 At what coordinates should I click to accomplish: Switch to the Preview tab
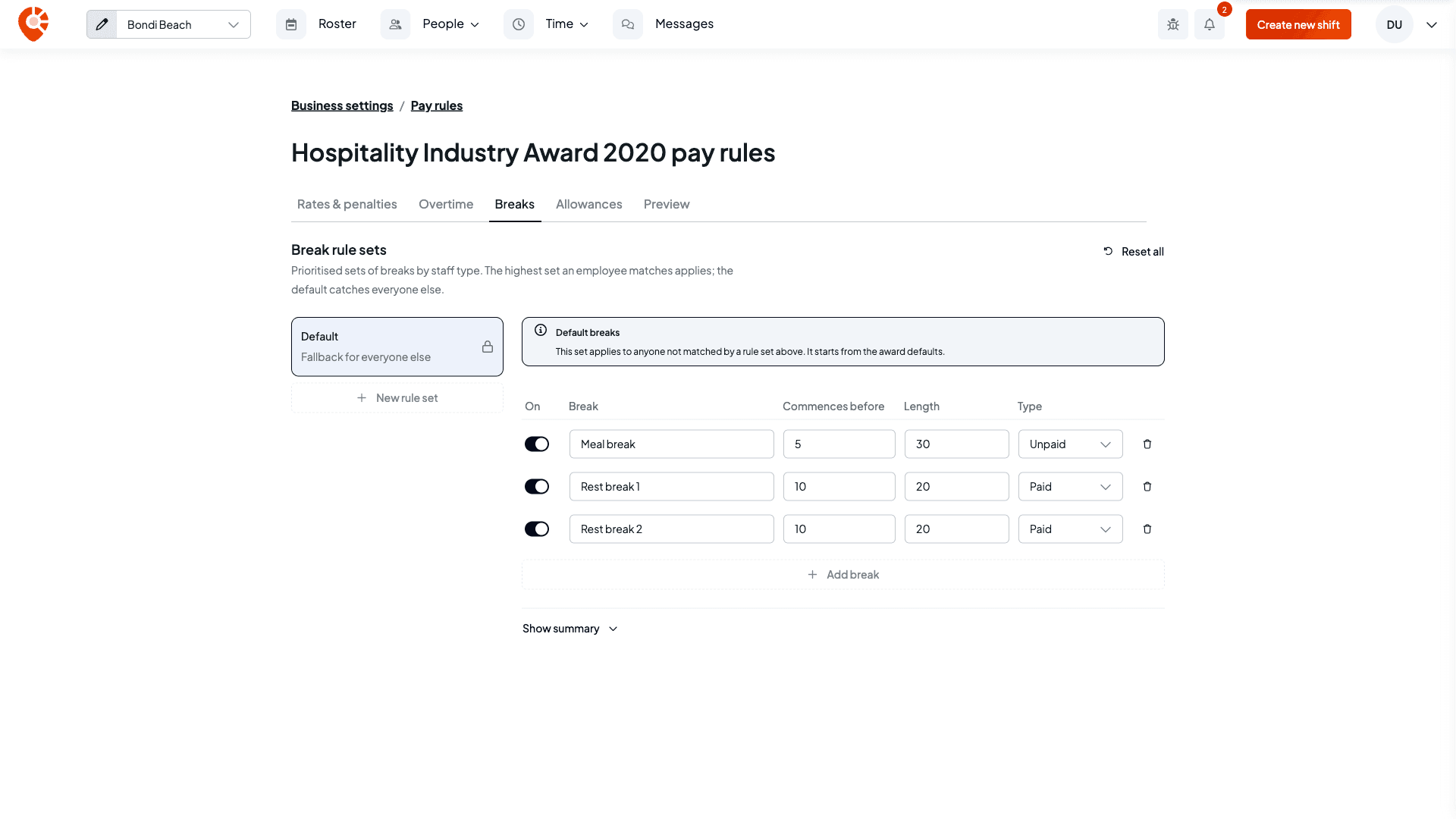[x=667, y=204]
